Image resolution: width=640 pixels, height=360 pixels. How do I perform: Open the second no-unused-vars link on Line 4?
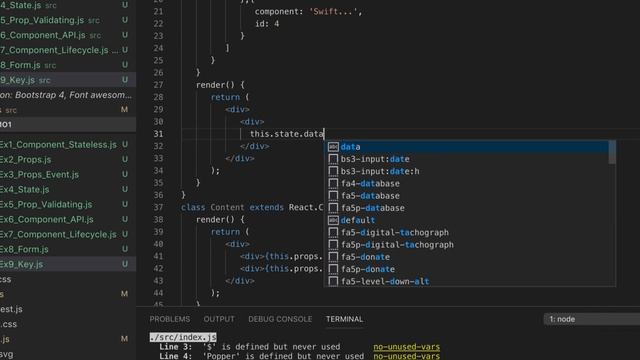click(407, 356)
